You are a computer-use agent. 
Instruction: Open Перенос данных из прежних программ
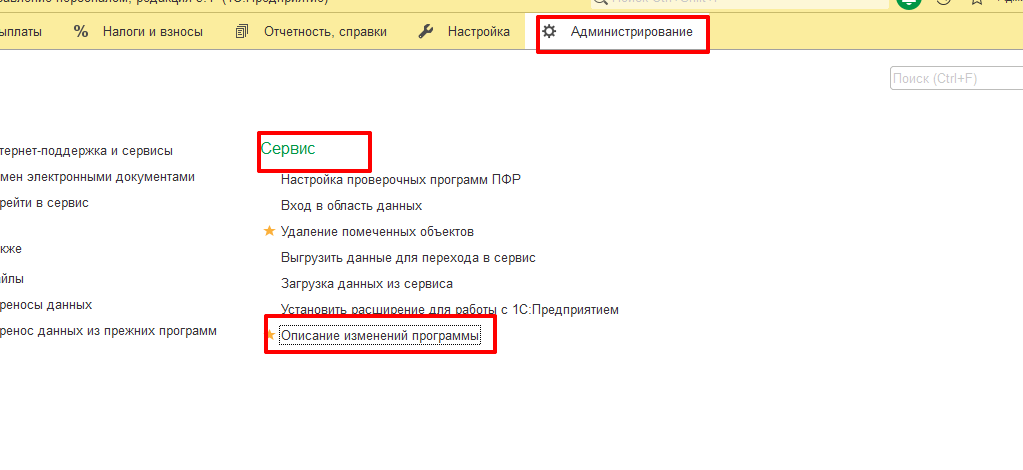pyautogui.click(x=108, y=331)
